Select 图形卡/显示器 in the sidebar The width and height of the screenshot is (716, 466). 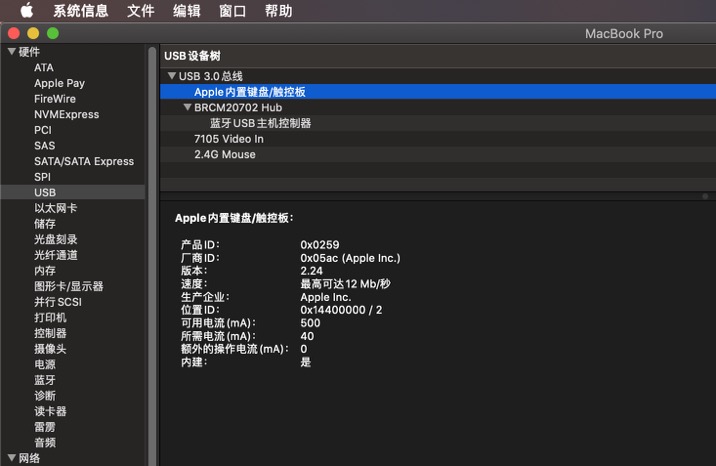pos(68,286)
